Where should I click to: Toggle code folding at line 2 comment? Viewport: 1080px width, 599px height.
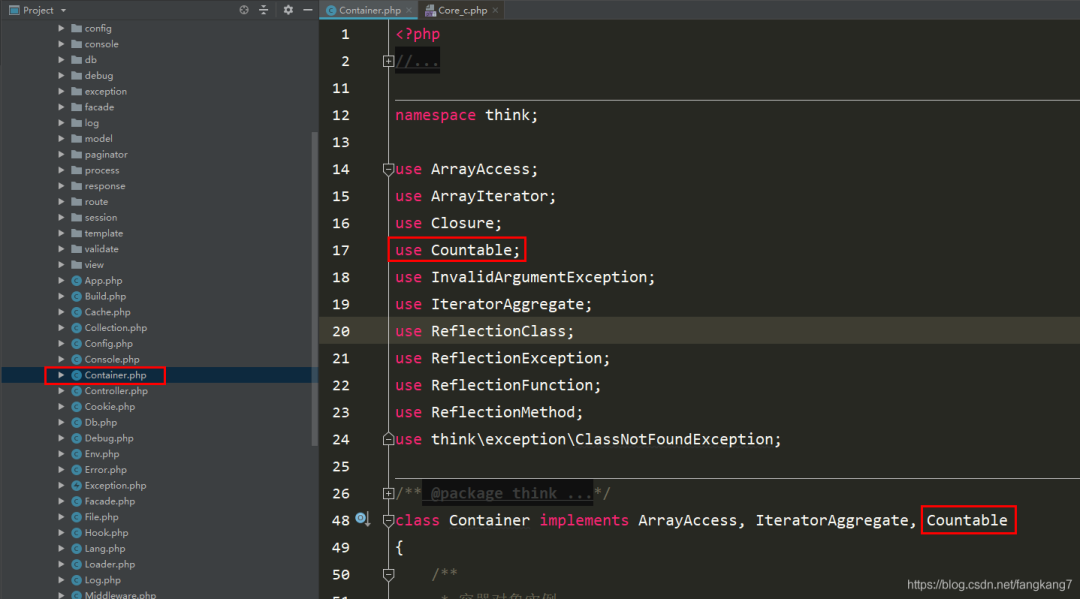pos(388,61)
